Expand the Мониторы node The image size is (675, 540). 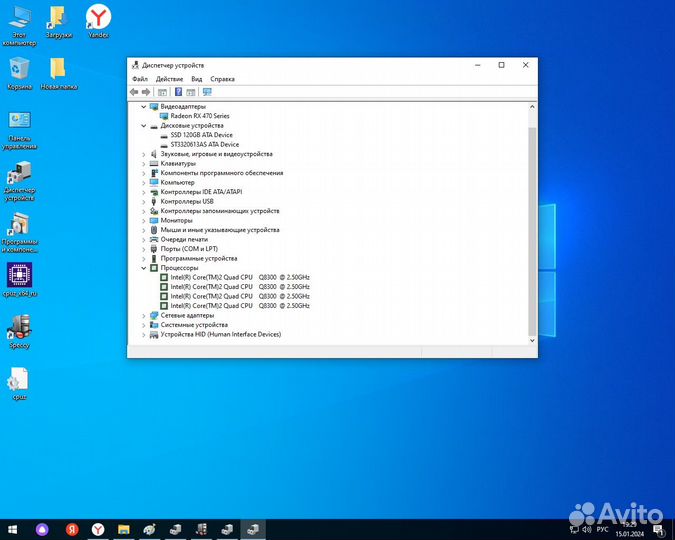[x=144, y=220]
